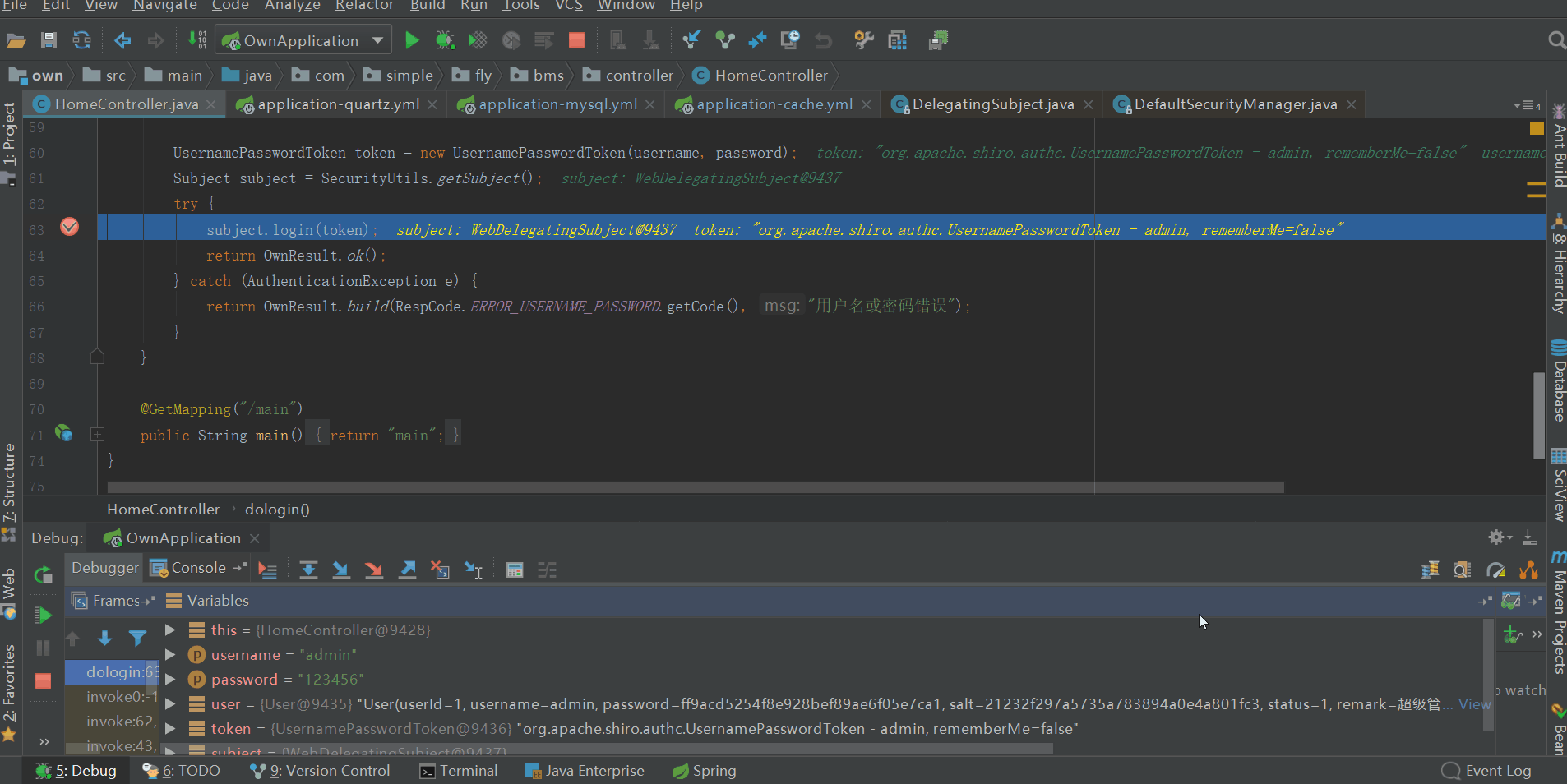Open the OwnApplication run configuration dropdown

point(303,40)
